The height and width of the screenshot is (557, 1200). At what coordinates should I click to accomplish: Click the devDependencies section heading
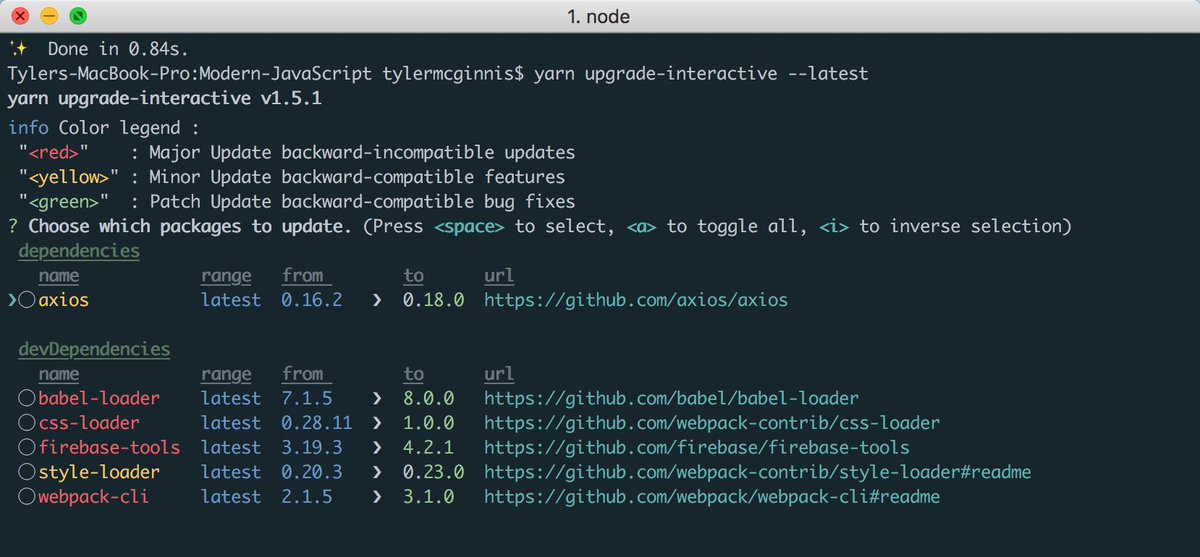click(94, 350)
